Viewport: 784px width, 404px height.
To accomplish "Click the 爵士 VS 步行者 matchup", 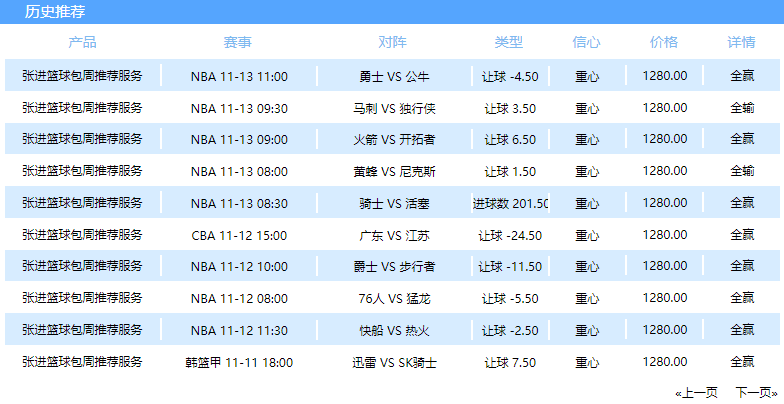I will click(x=394, y=266).
